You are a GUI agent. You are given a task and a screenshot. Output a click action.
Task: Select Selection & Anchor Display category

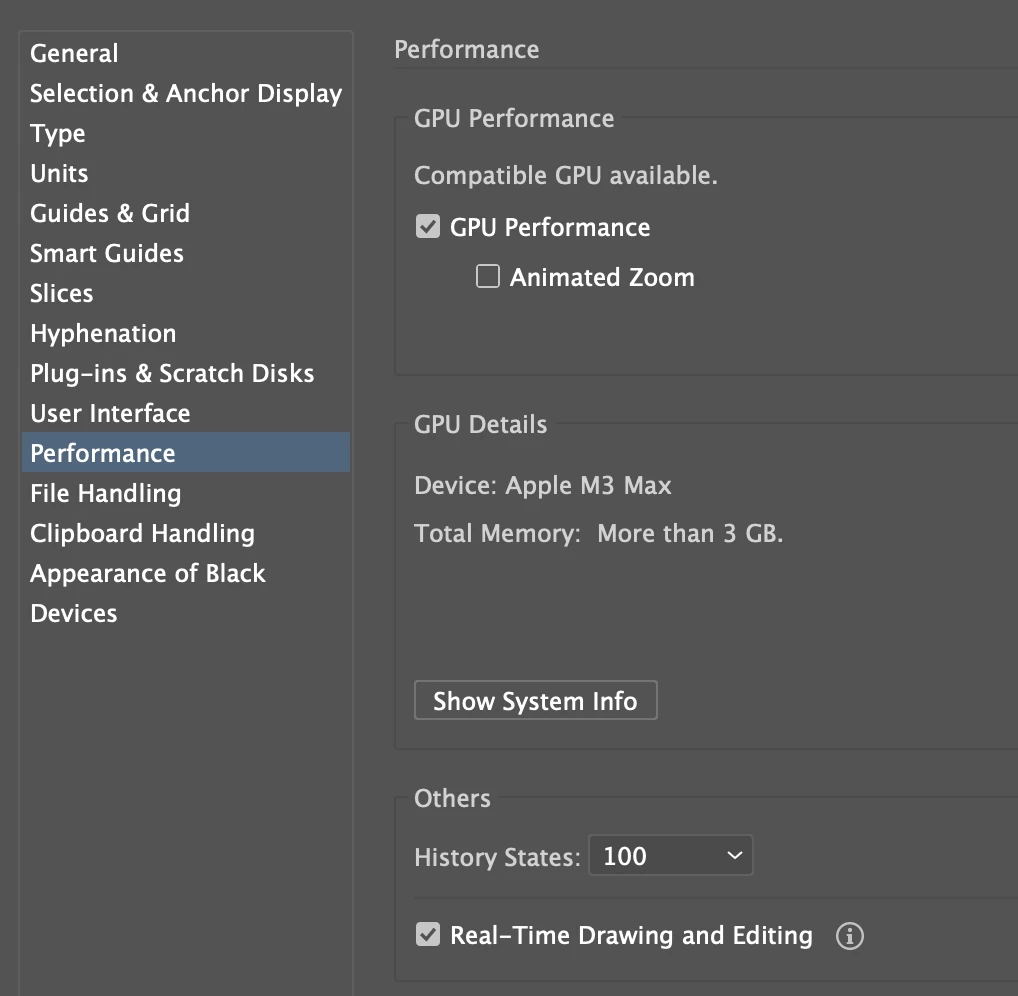pos(186,93)
